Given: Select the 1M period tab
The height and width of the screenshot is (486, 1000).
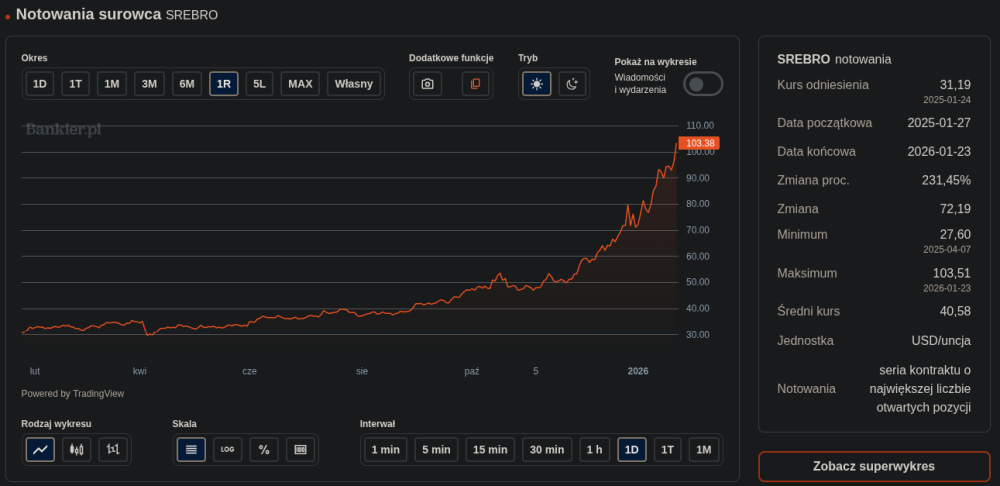Looking at the screenshot, I should coord(112,84).
